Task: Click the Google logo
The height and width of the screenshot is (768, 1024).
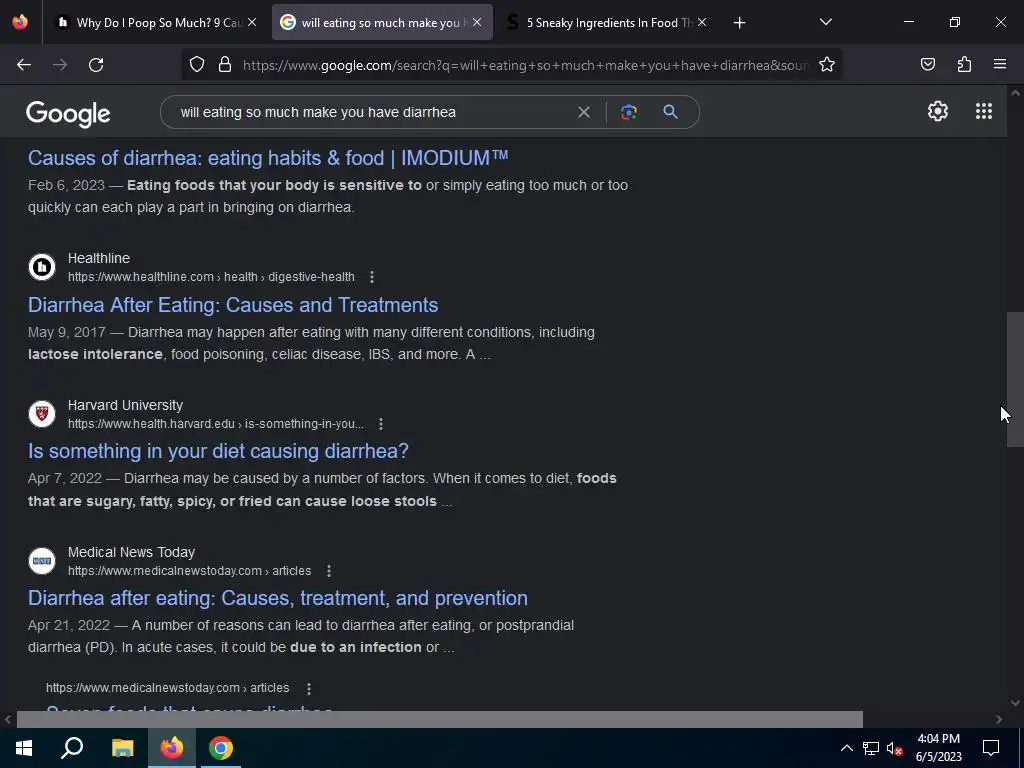Action: tap(68, 114)
